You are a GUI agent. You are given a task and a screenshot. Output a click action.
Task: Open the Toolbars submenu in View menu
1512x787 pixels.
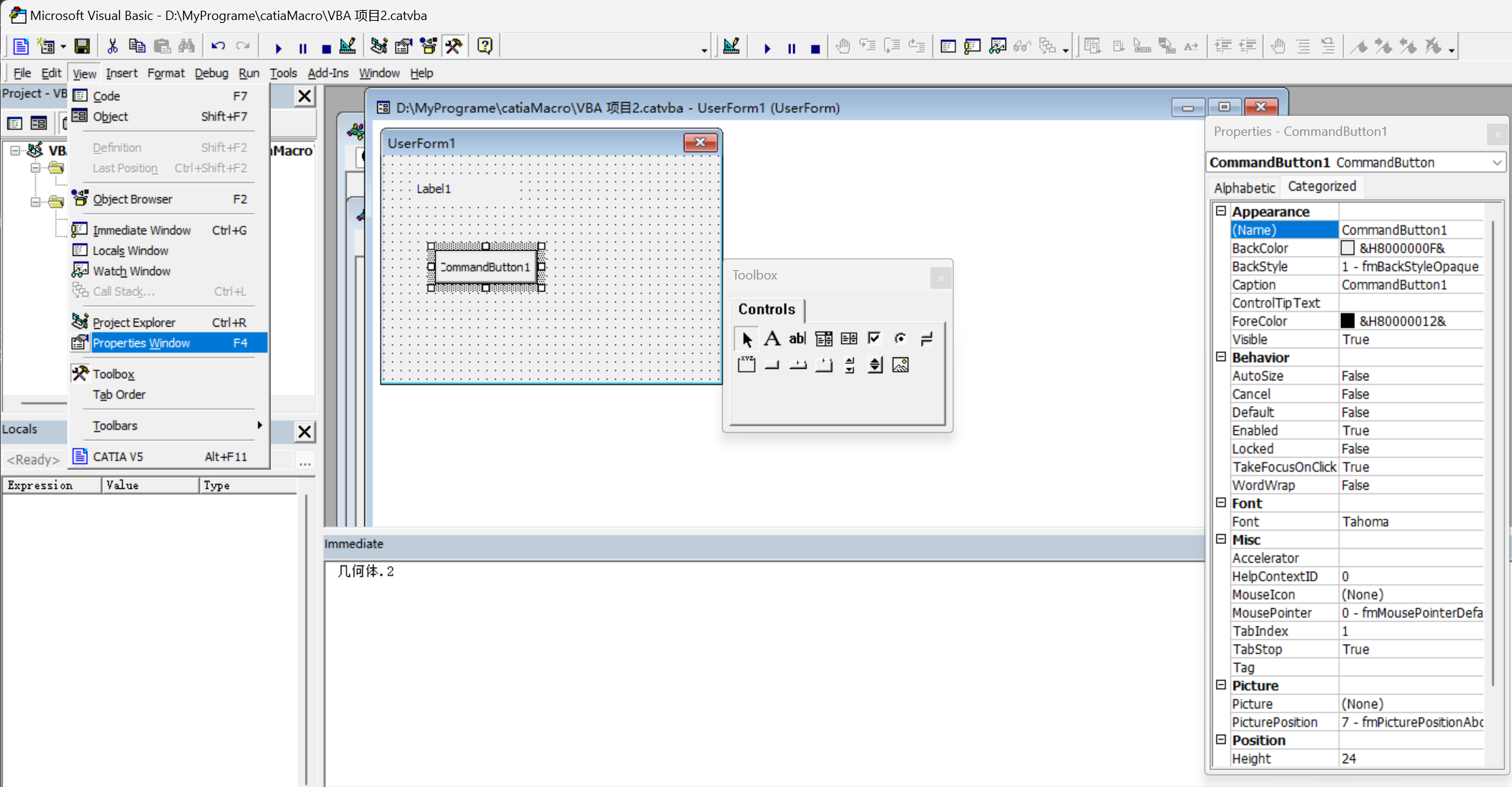170,425
